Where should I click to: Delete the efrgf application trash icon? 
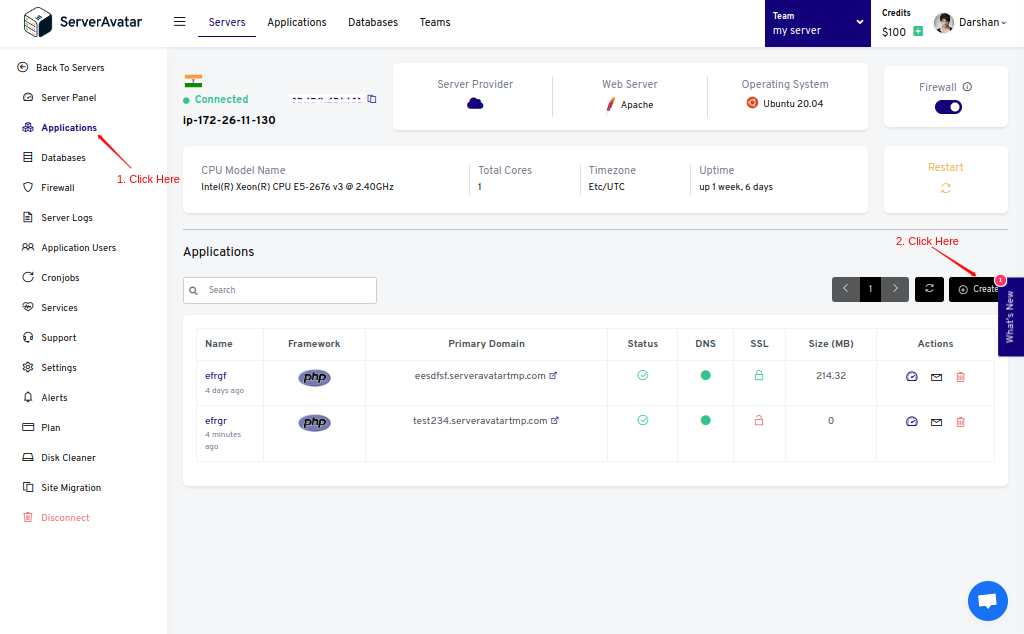[x=961, y=377]
